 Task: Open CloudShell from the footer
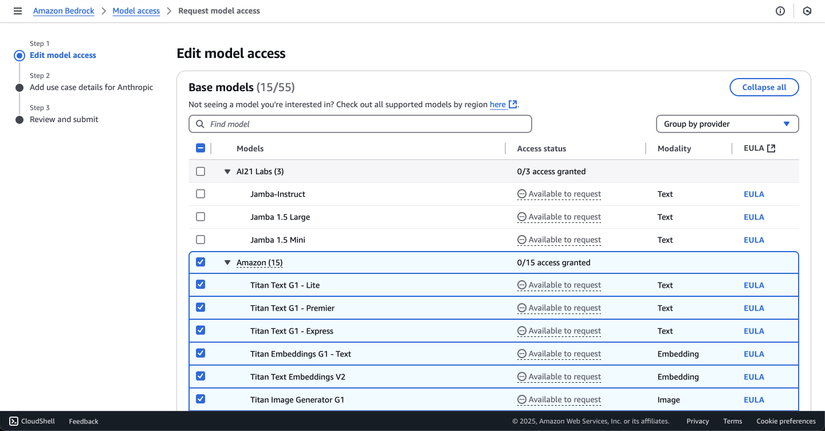(x=32, y=421)
